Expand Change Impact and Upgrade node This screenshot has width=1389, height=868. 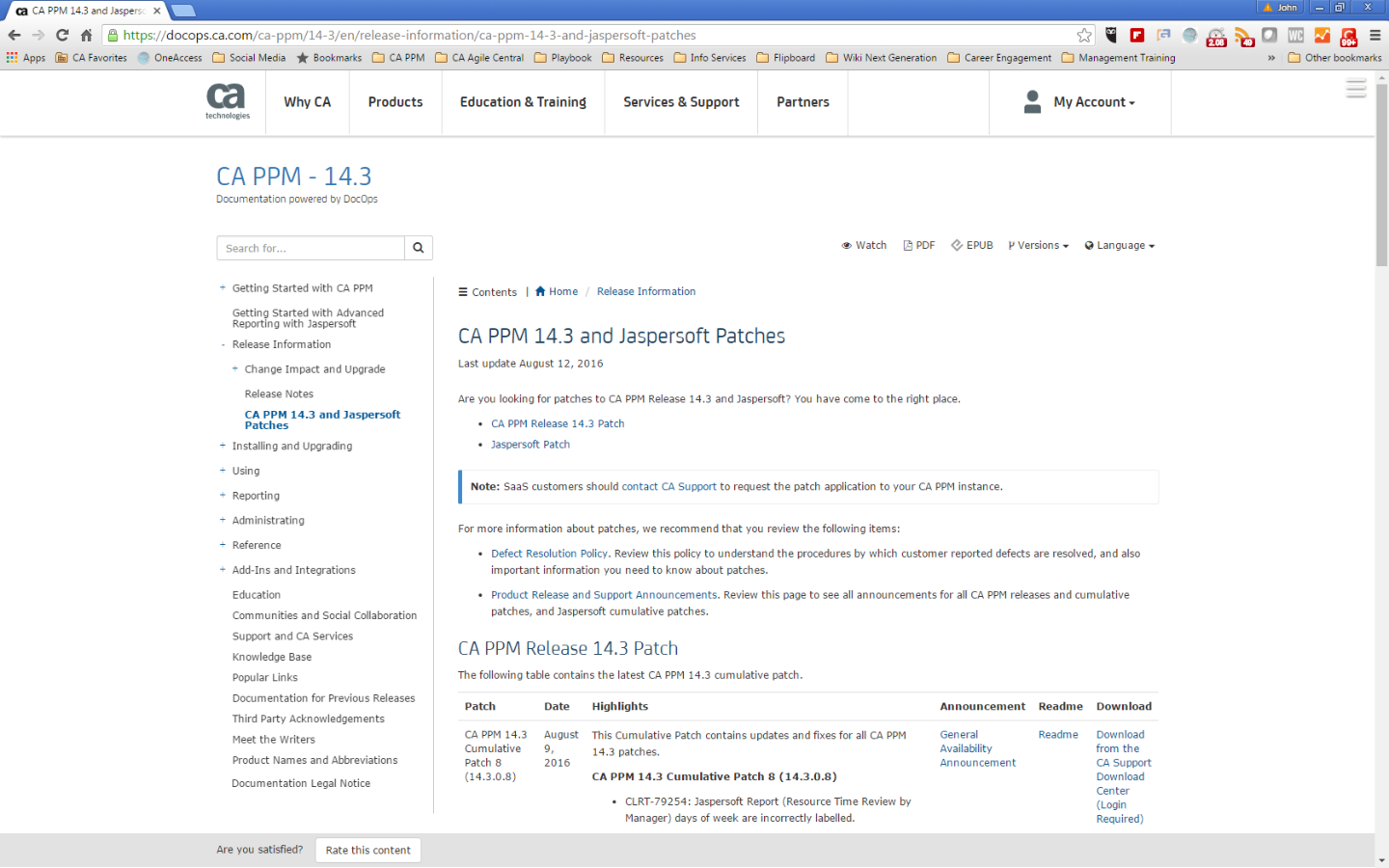tap(235, 368)
